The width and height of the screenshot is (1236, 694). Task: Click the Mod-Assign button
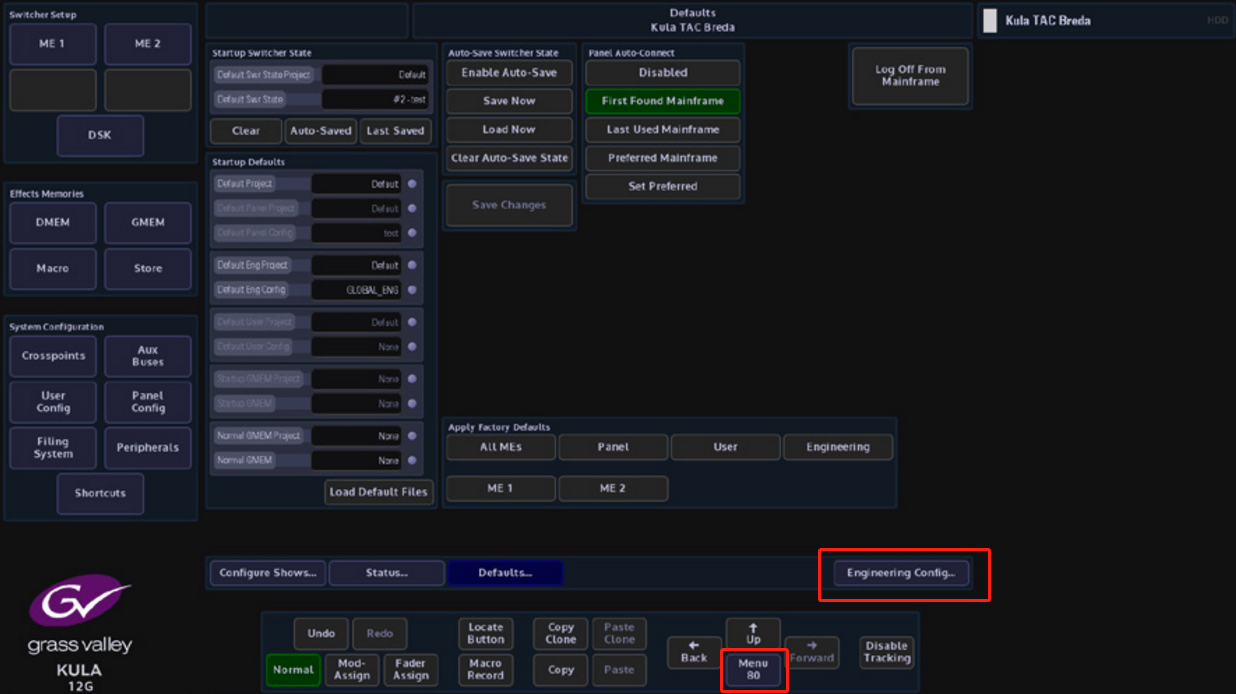tap(352, 670)
